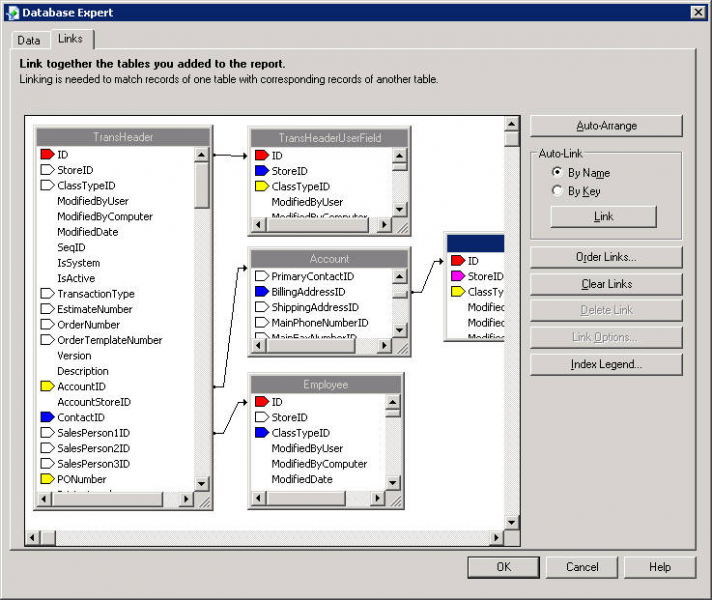Viewport: 712px width, 600px height.
Task: Click the AccountStoreID field
Action: [x=94, y=402]
